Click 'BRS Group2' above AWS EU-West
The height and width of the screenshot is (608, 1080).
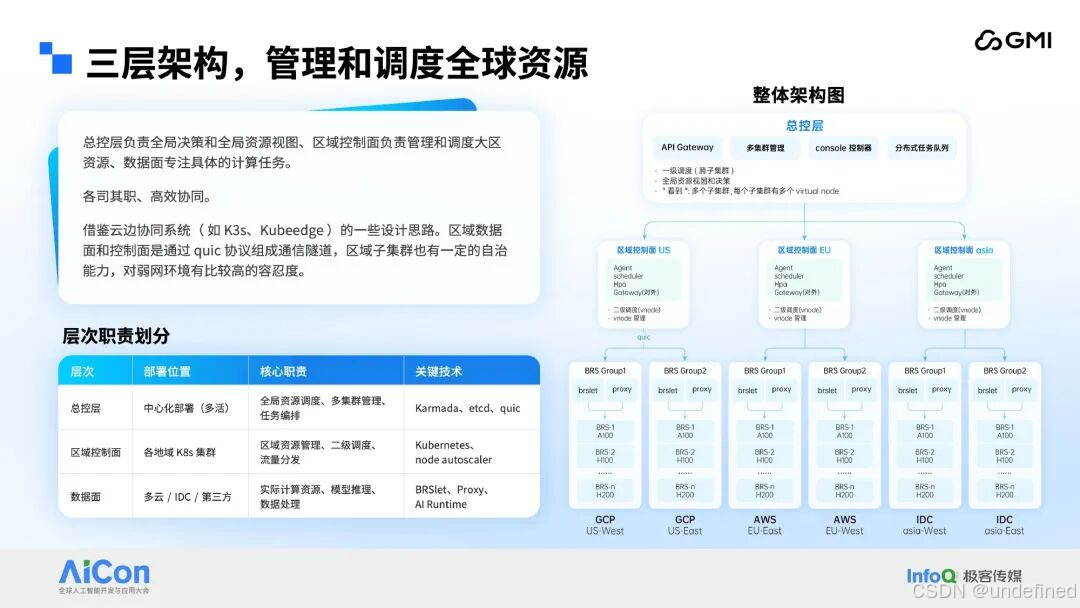[x=844, y=370]
